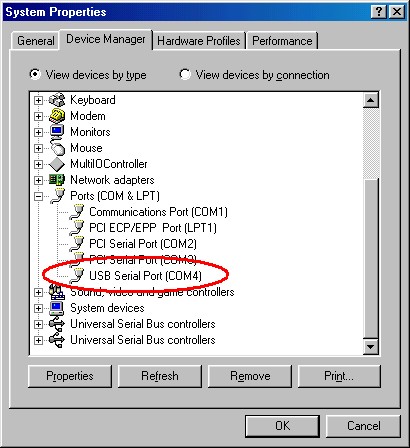The height and width of the screenshot is (448, 410).
Task: Click the Remove button
Action: [250, 376]
